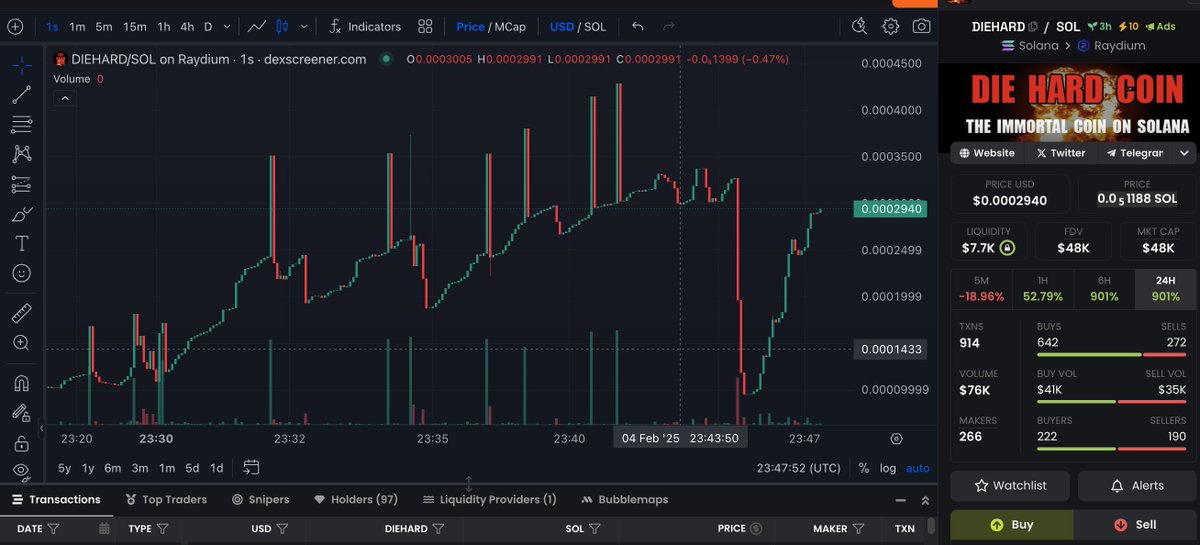Select the crosshair cursor tool
The image size is (1200, 545).
tap(21, 66)
